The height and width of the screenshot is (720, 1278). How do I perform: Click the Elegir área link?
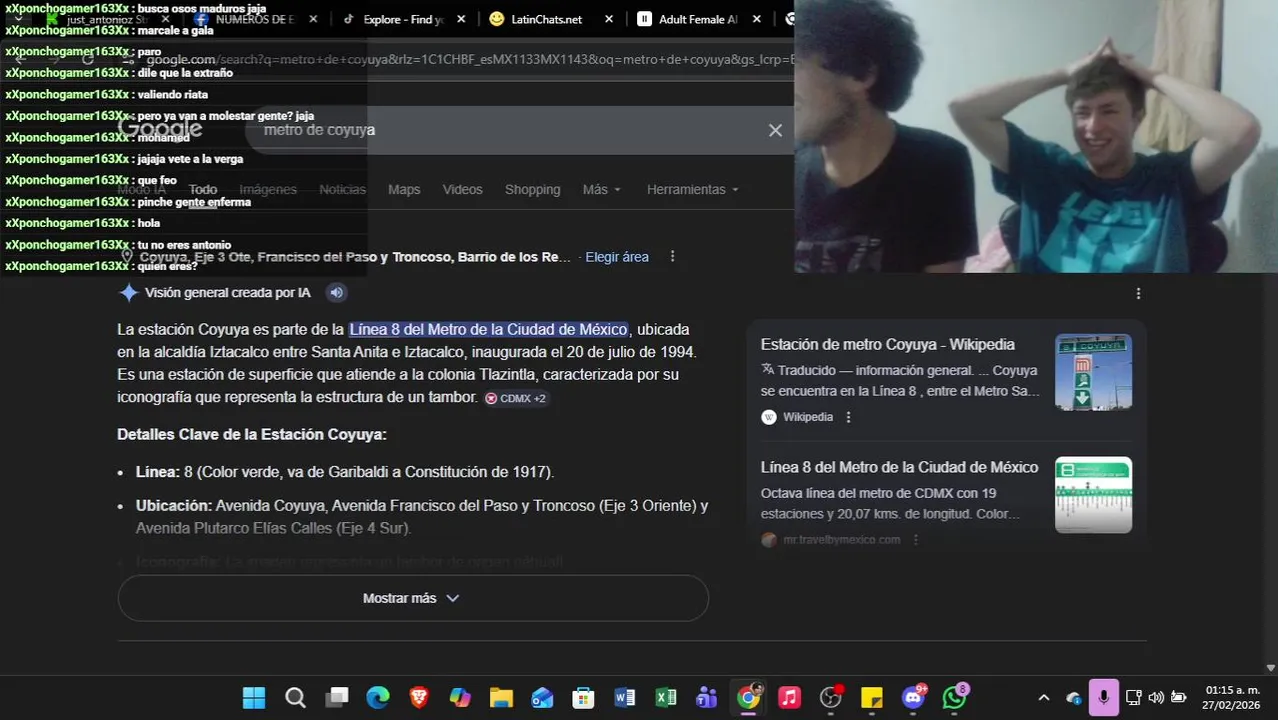point(617,257)
